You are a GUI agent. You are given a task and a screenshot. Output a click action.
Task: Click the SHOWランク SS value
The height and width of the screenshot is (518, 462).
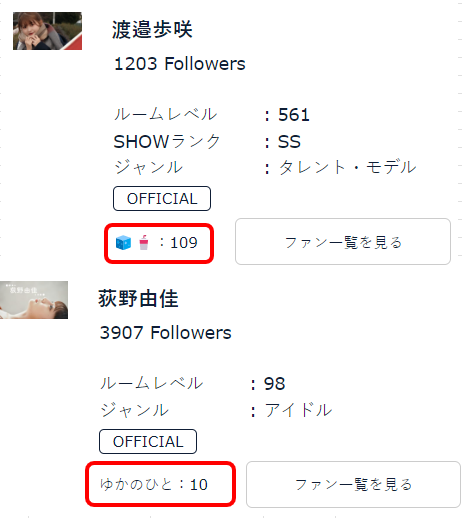[289, 142]
